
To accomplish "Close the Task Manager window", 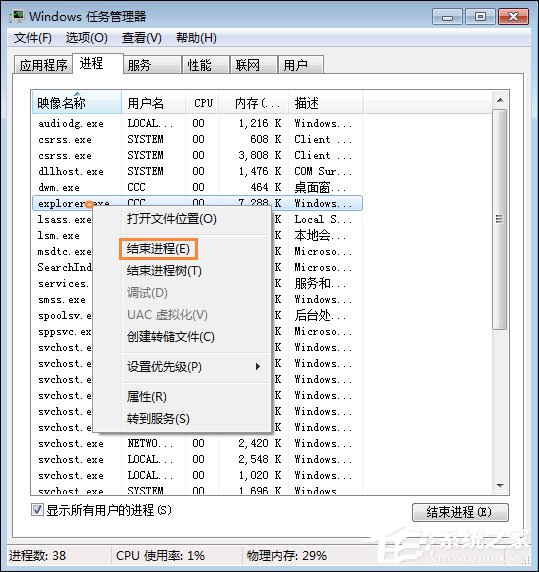I will [513, 17].
